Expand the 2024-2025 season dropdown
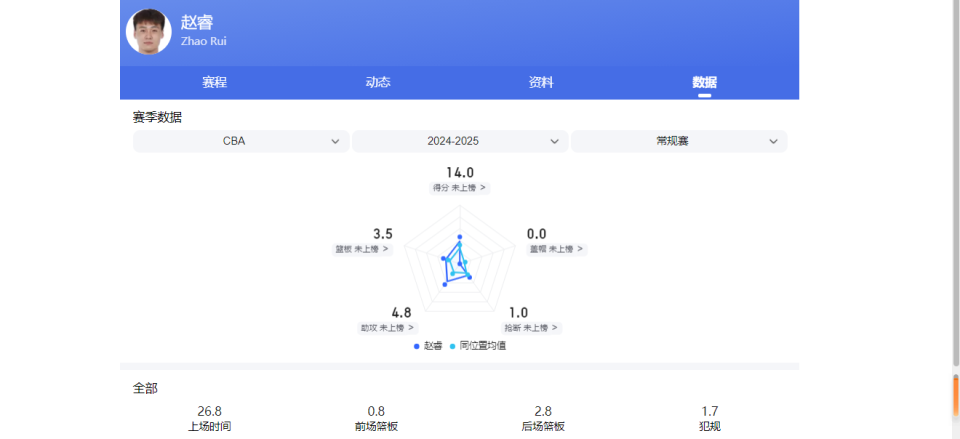 click(460, 141)
